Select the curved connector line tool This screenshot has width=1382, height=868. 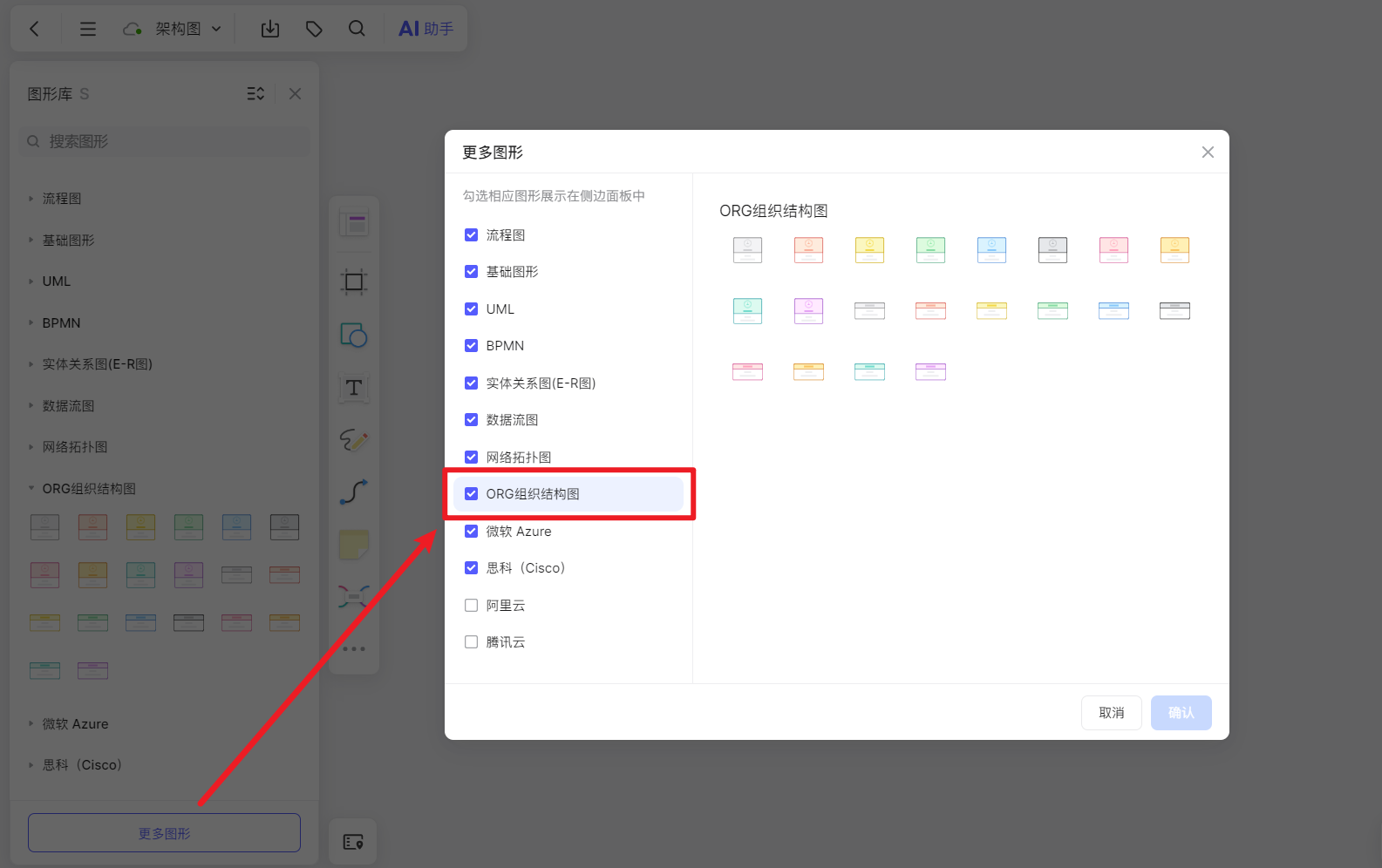(354, 492)
